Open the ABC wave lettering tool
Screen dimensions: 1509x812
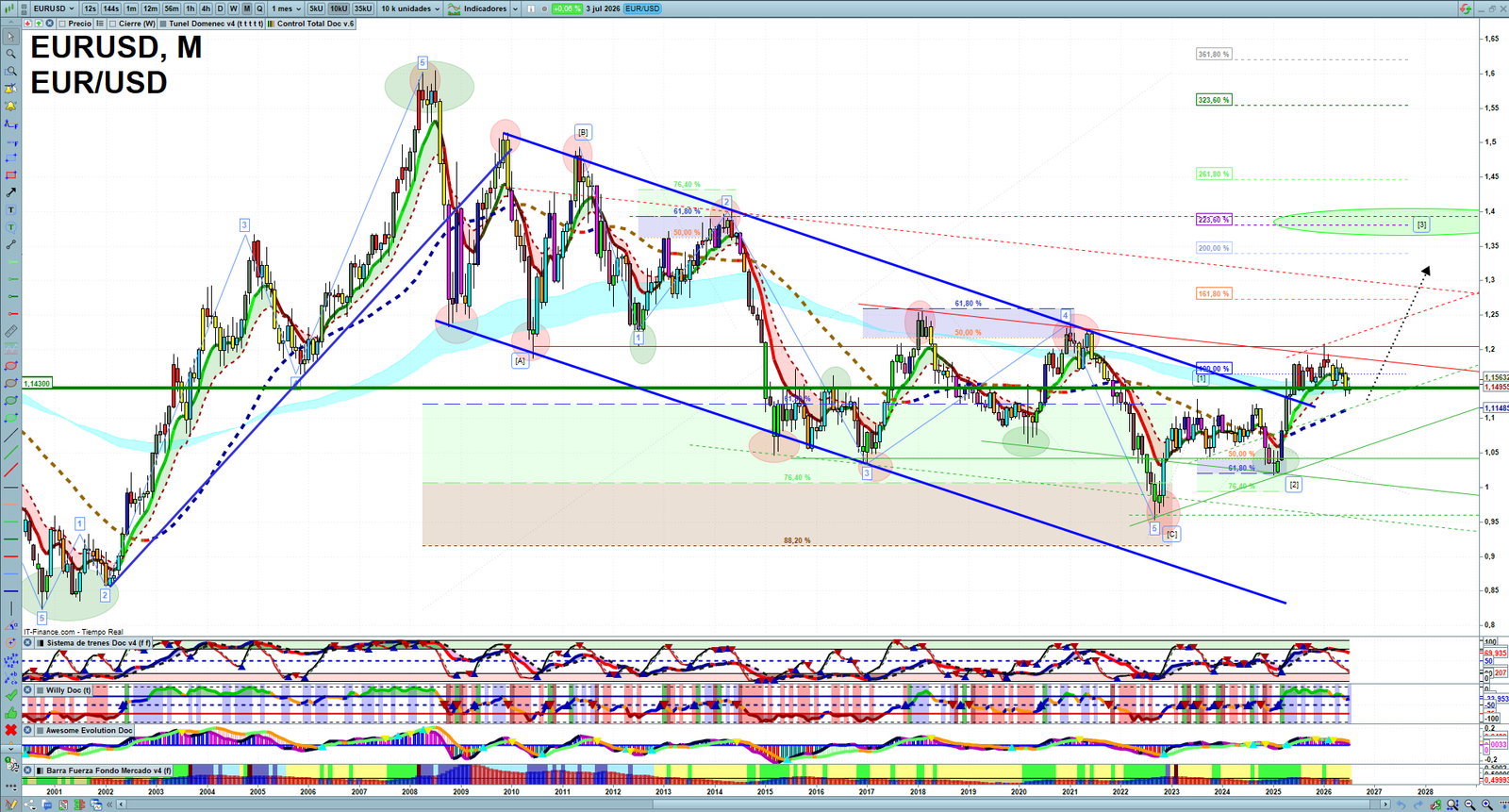[11, 677]
